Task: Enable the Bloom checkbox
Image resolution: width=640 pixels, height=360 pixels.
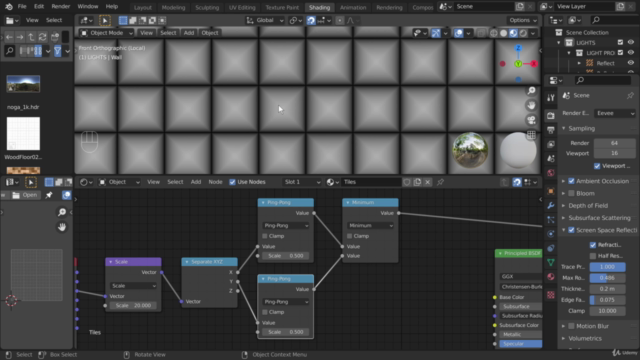Action: [x=571, y=193]
